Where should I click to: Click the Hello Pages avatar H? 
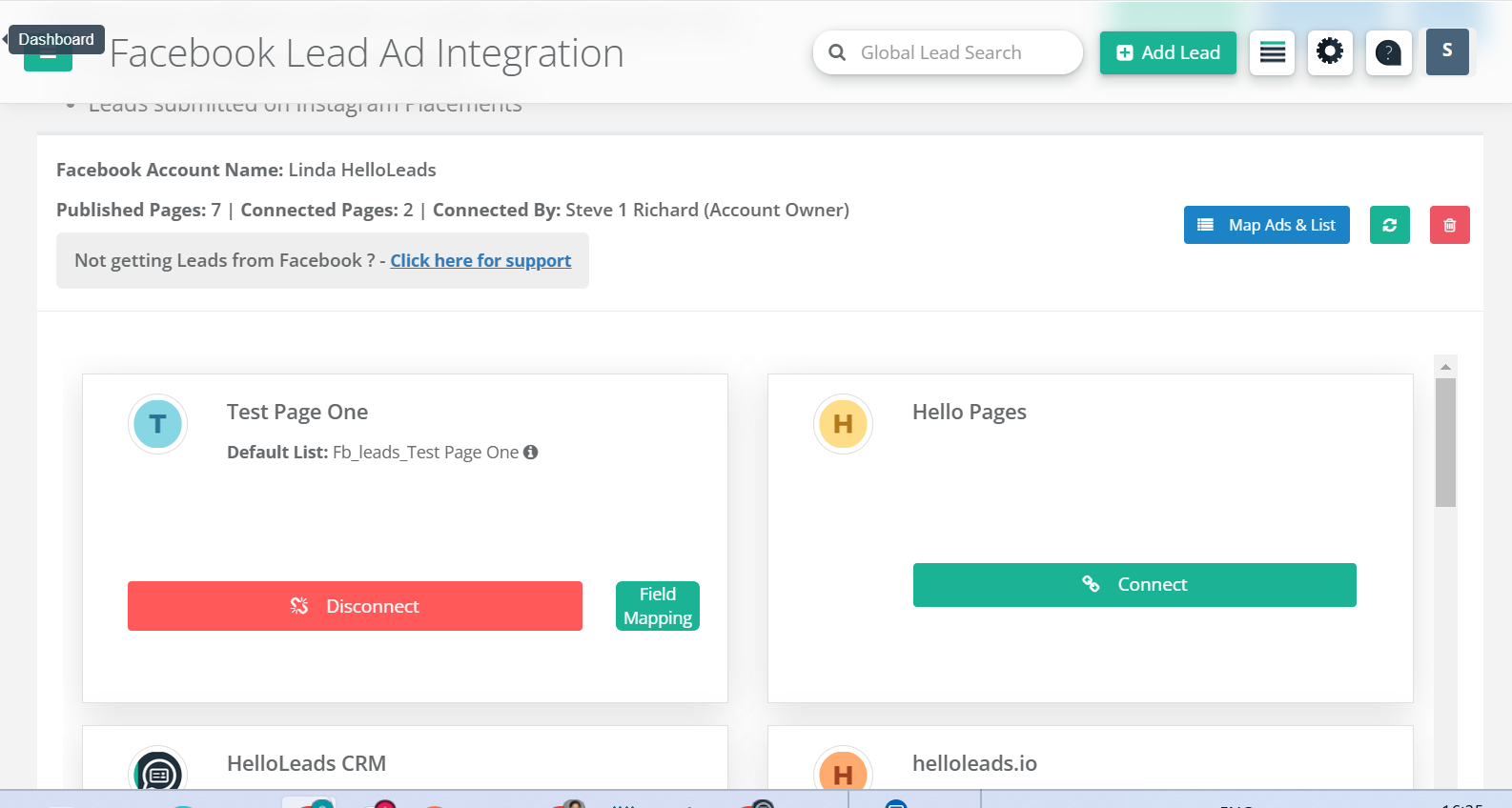pyautogui.click(x=843, y=424)
